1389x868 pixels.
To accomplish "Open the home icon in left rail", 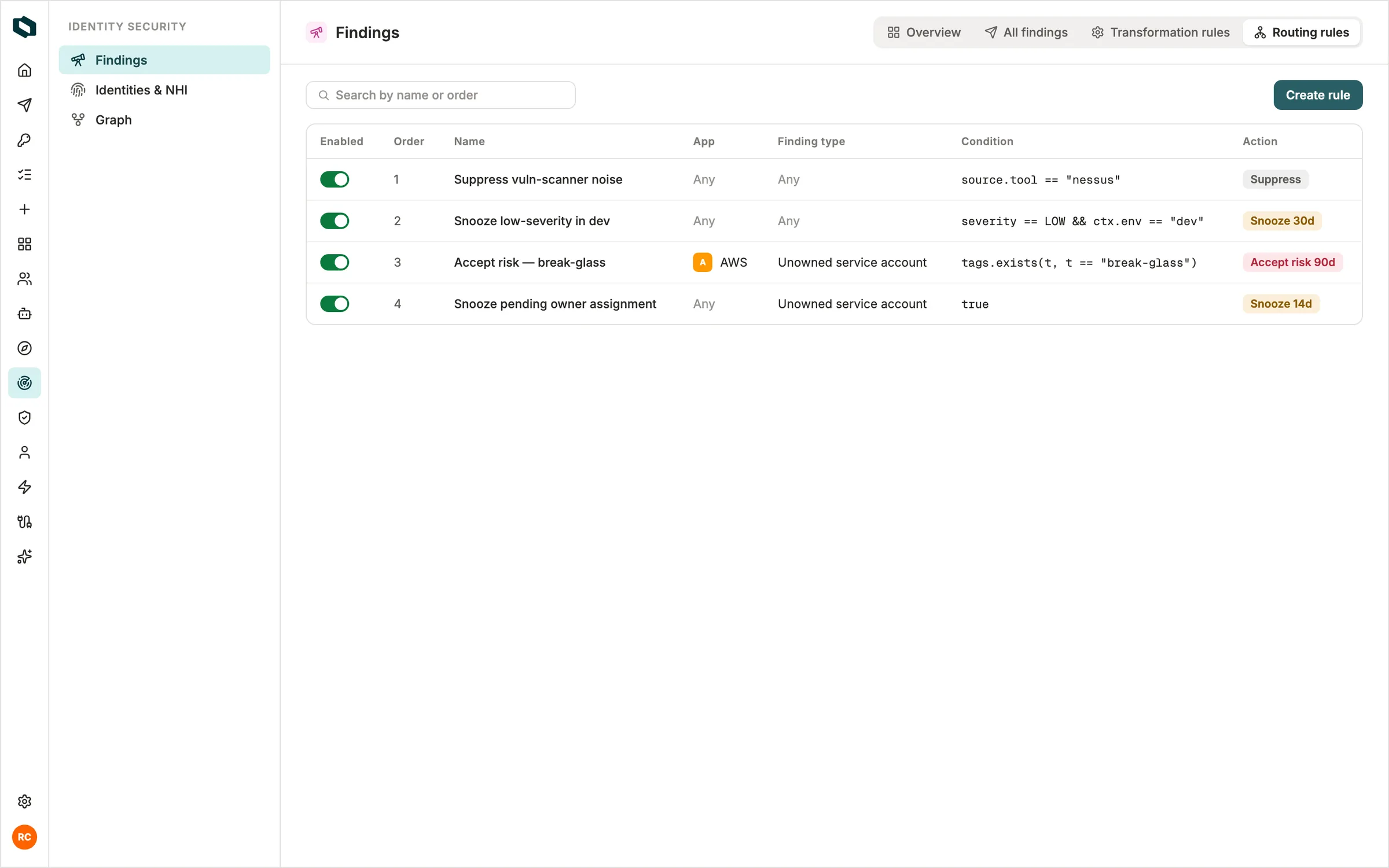I will (x=24, y=71).
